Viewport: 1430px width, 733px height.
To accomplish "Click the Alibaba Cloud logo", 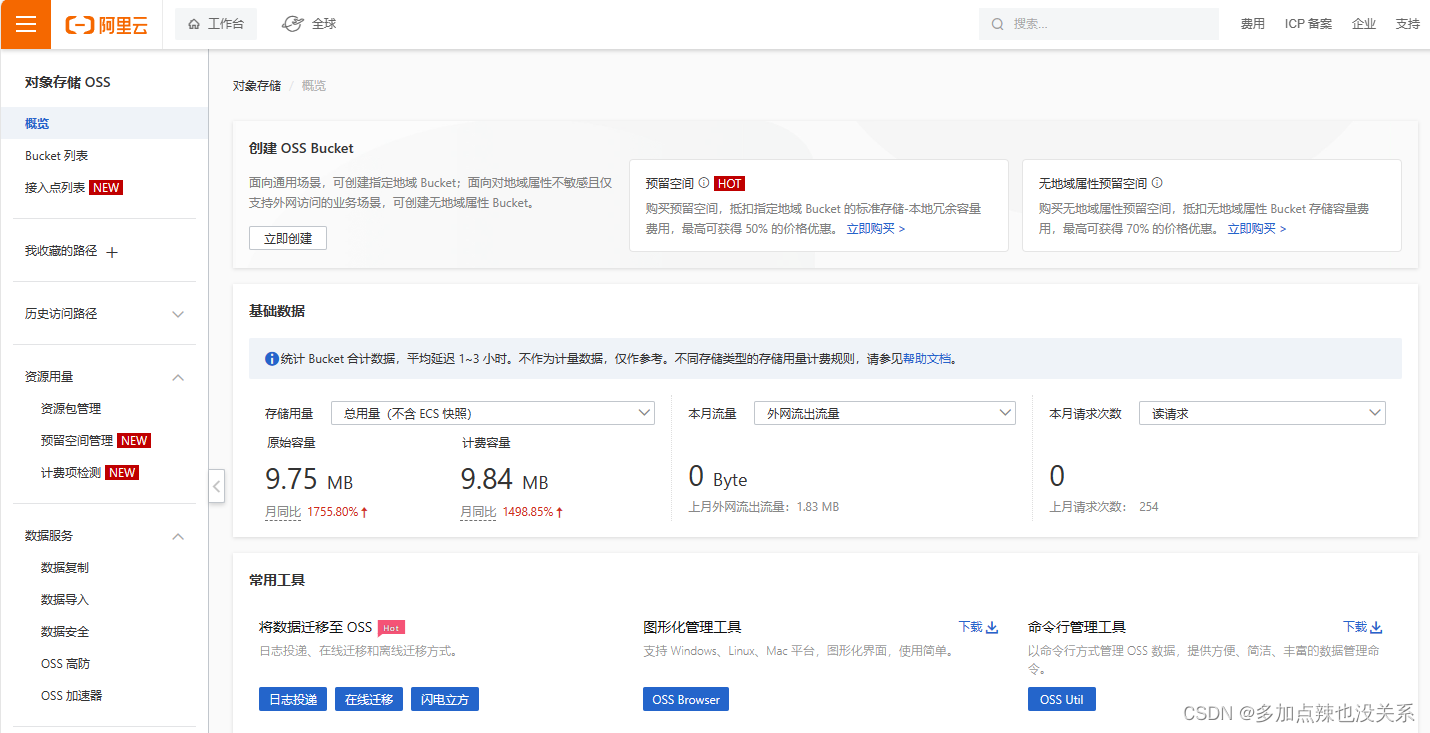I will coord(107,25).
